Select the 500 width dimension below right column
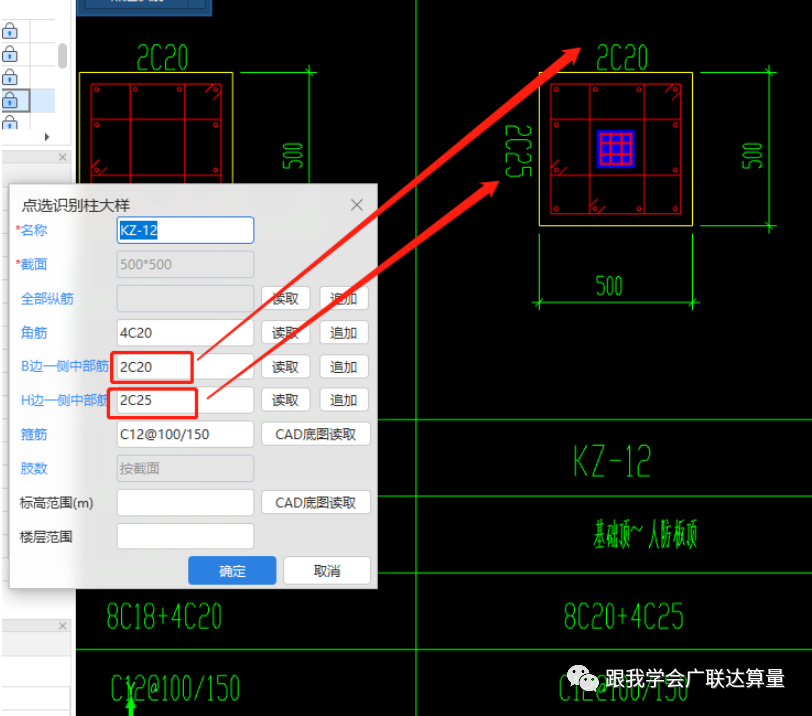 point(609,286)
